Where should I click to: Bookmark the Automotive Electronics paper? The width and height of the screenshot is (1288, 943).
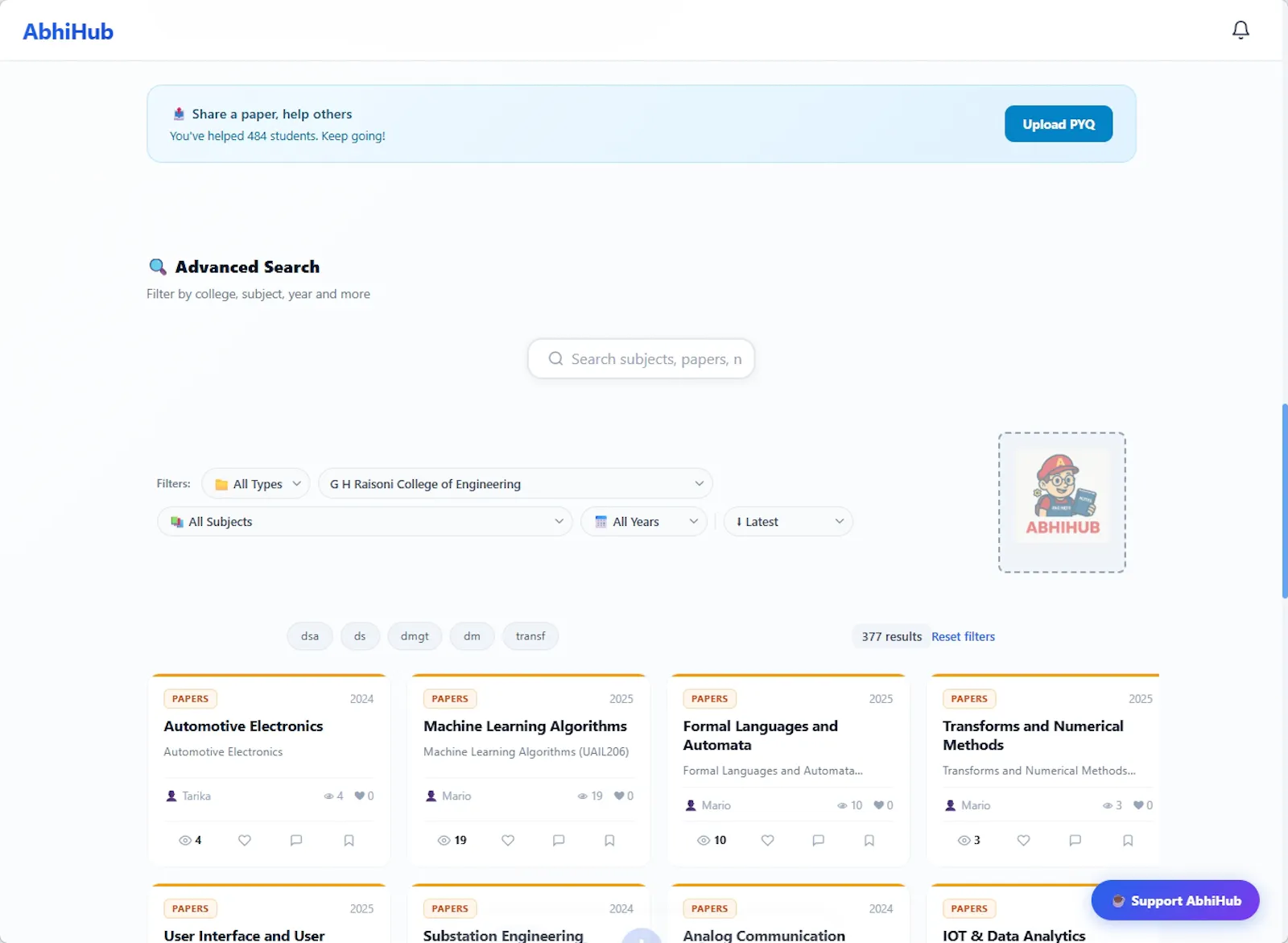(x=349, y=840)
